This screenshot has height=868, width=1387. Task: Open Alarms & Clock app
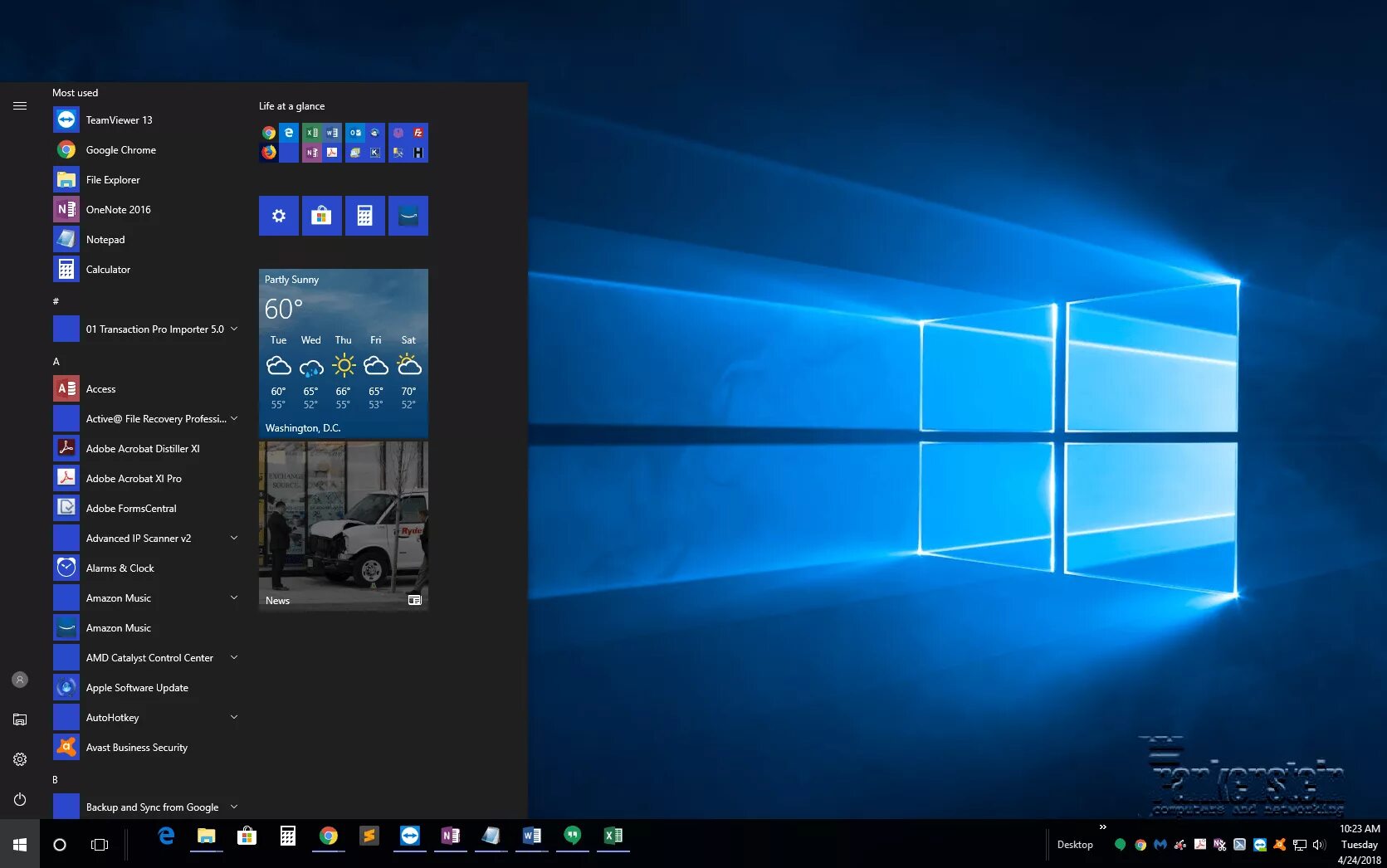(x=145, y=568)
